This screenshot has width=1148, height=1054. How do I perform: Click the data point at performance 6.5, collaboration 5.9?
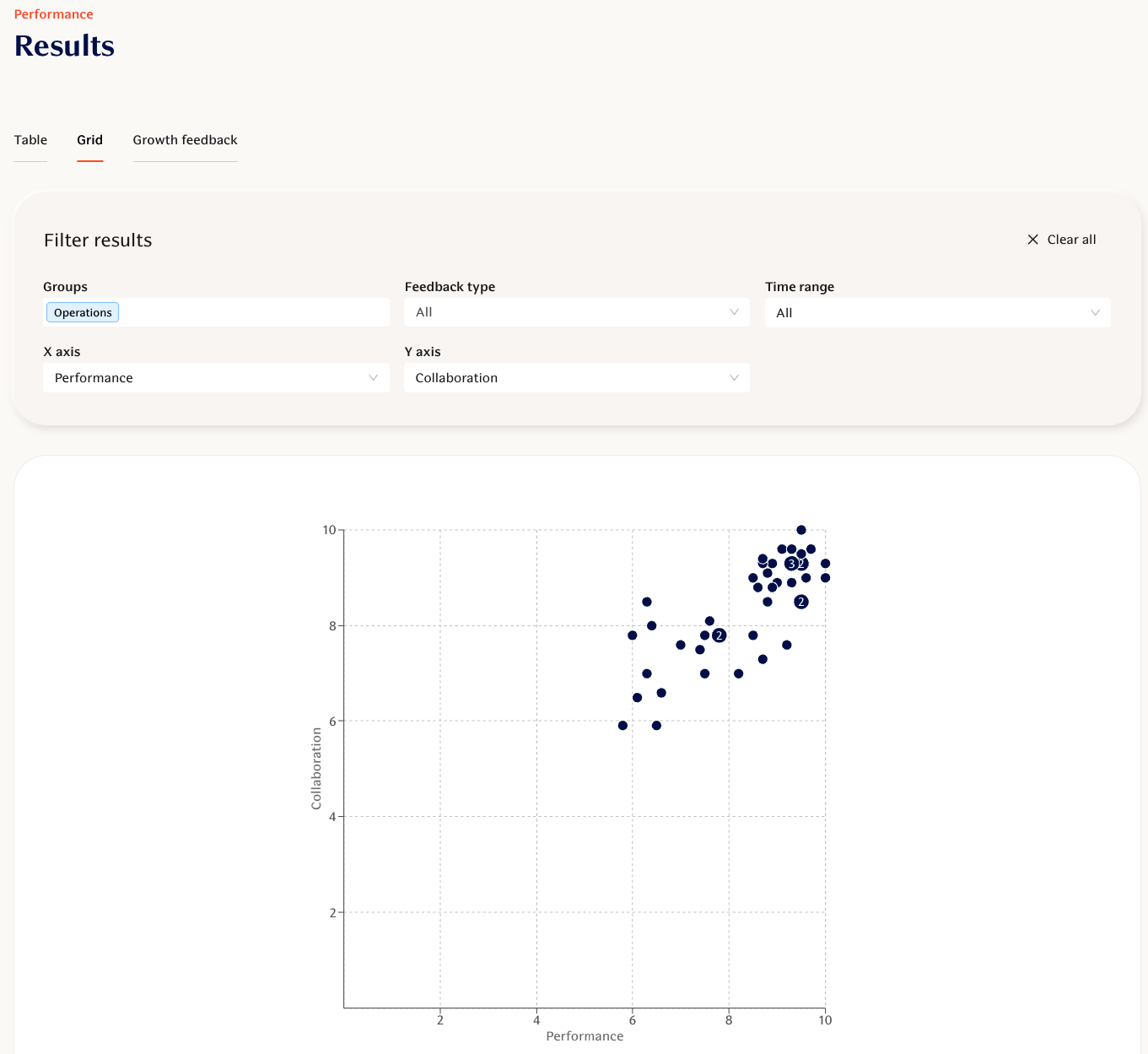(x=656, y=726)
